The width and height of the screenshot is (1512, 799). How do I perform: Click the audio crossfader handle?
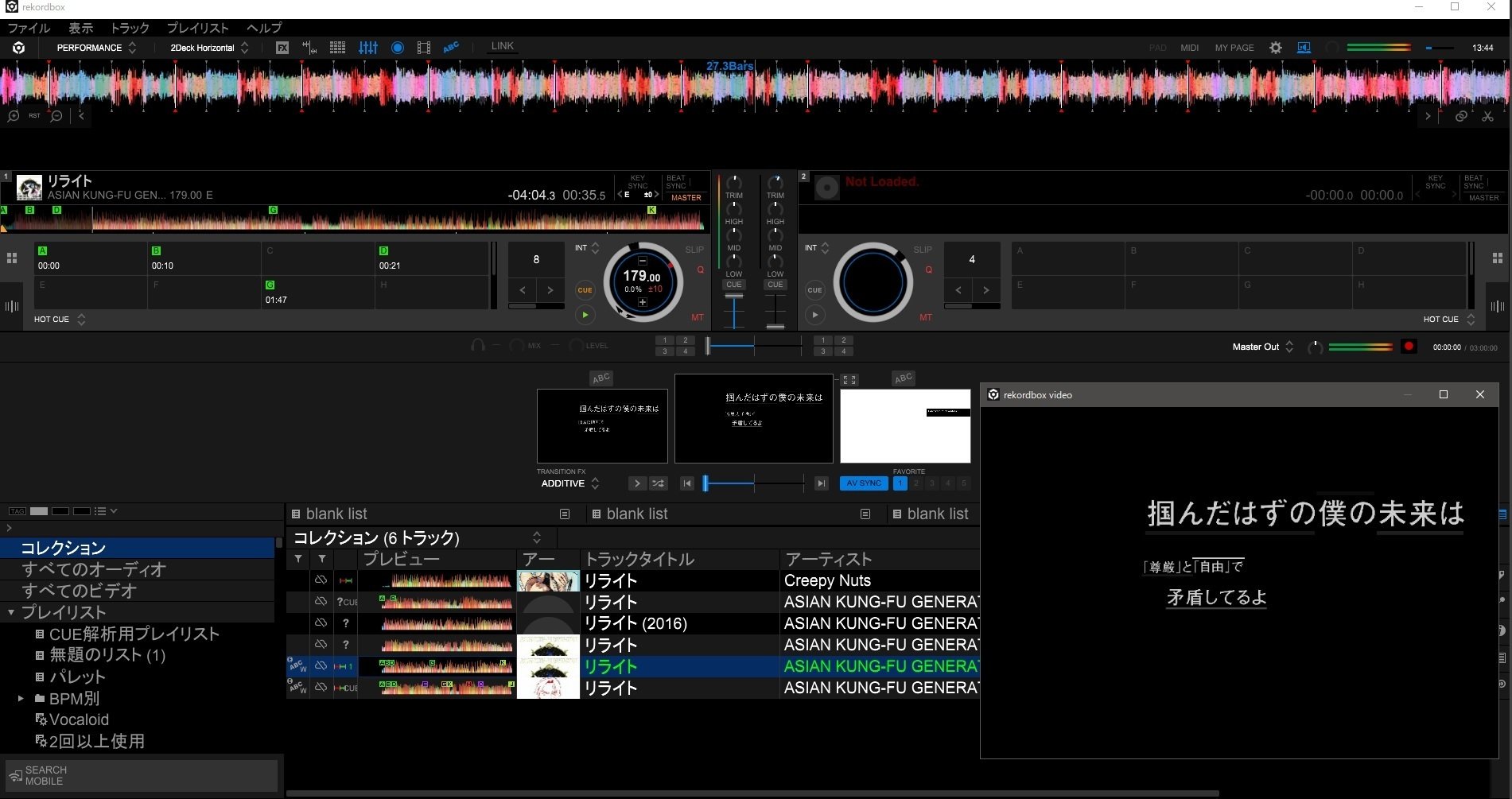(x=708, y=346)
